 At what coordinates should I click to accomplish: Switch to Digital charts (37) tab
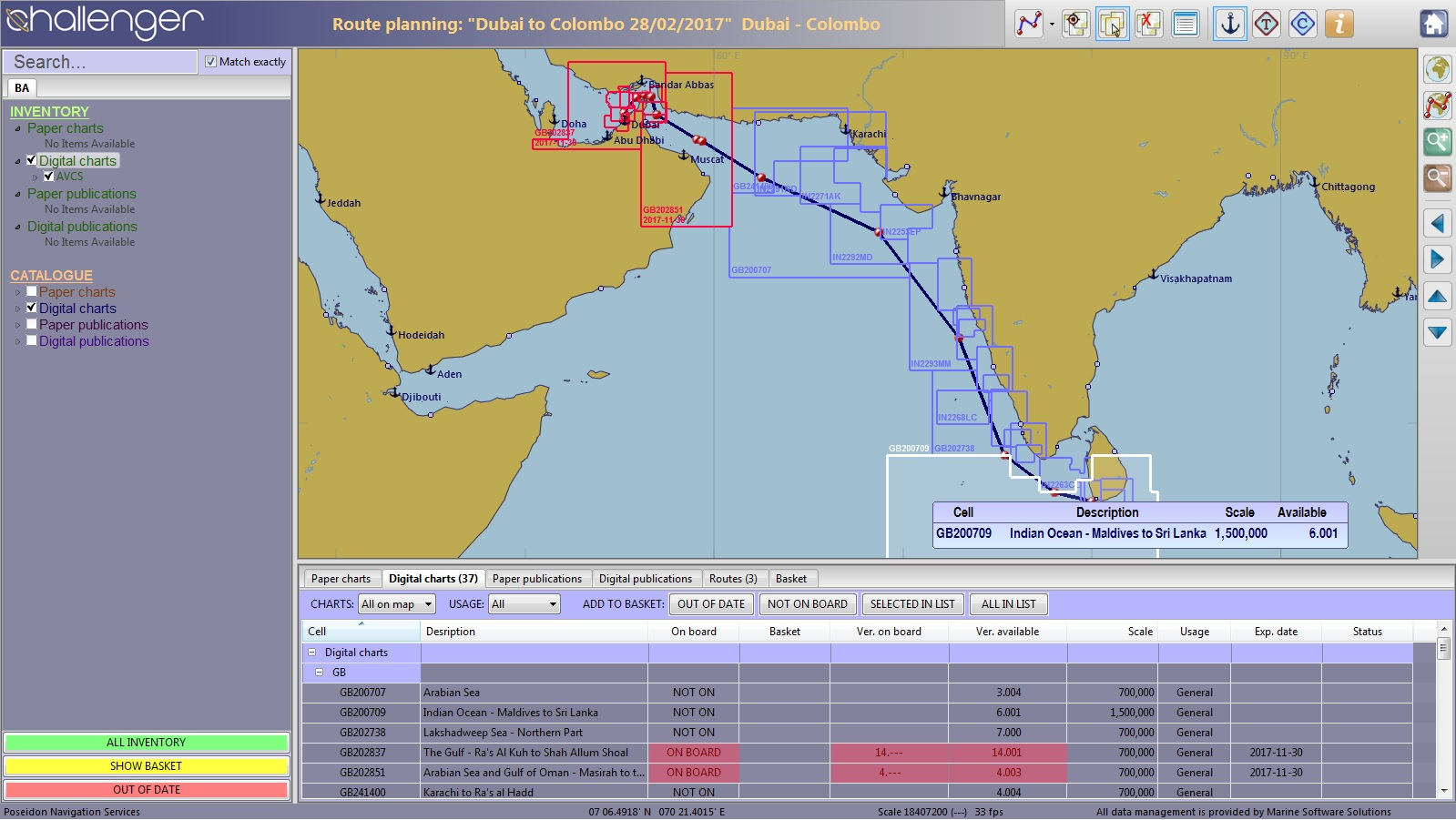point(433,579)
